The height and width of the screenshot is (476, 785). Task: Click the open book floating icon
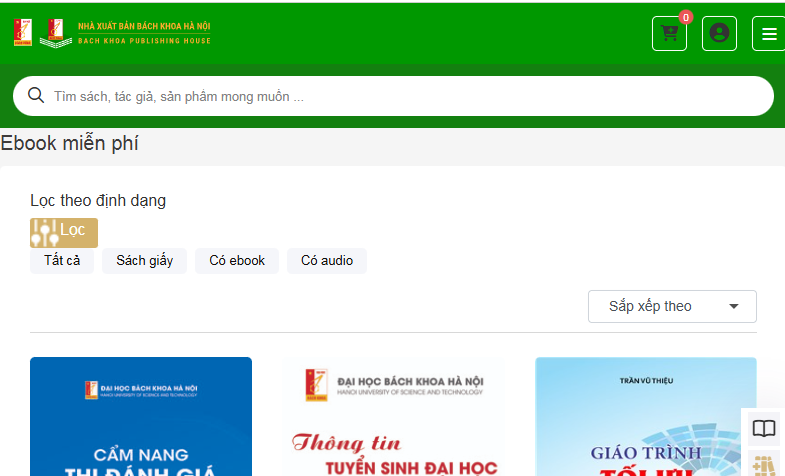[764, 429]
